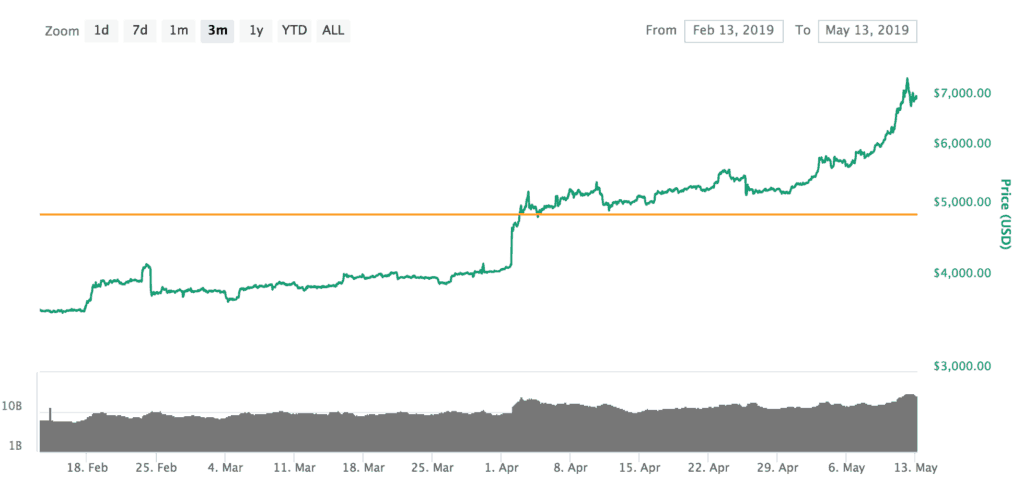Click the $7,000.00 price axis label
Image resolution: width=1024 pixels, height=479 pixels.
[x=961, y=93]
